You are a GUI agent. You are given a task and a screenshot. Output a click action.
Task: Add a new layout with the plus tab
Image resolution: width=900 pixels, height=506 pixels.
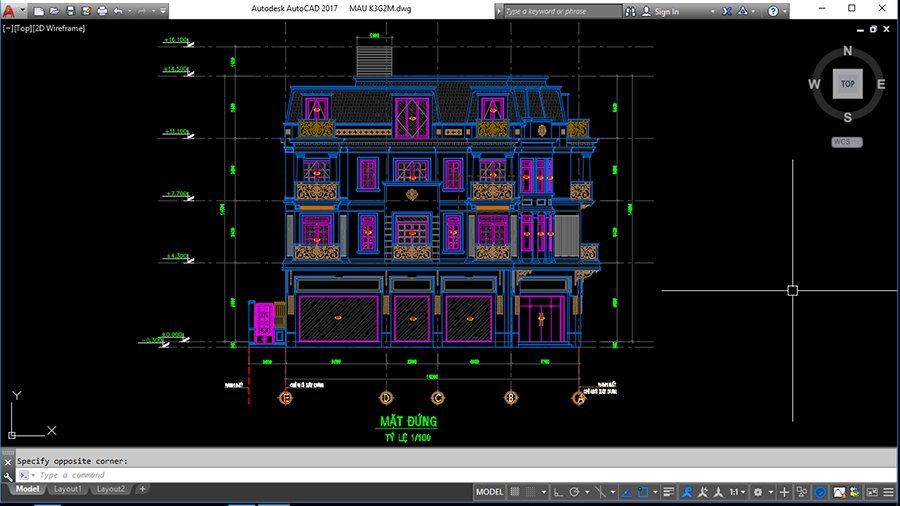pos(142,489)
